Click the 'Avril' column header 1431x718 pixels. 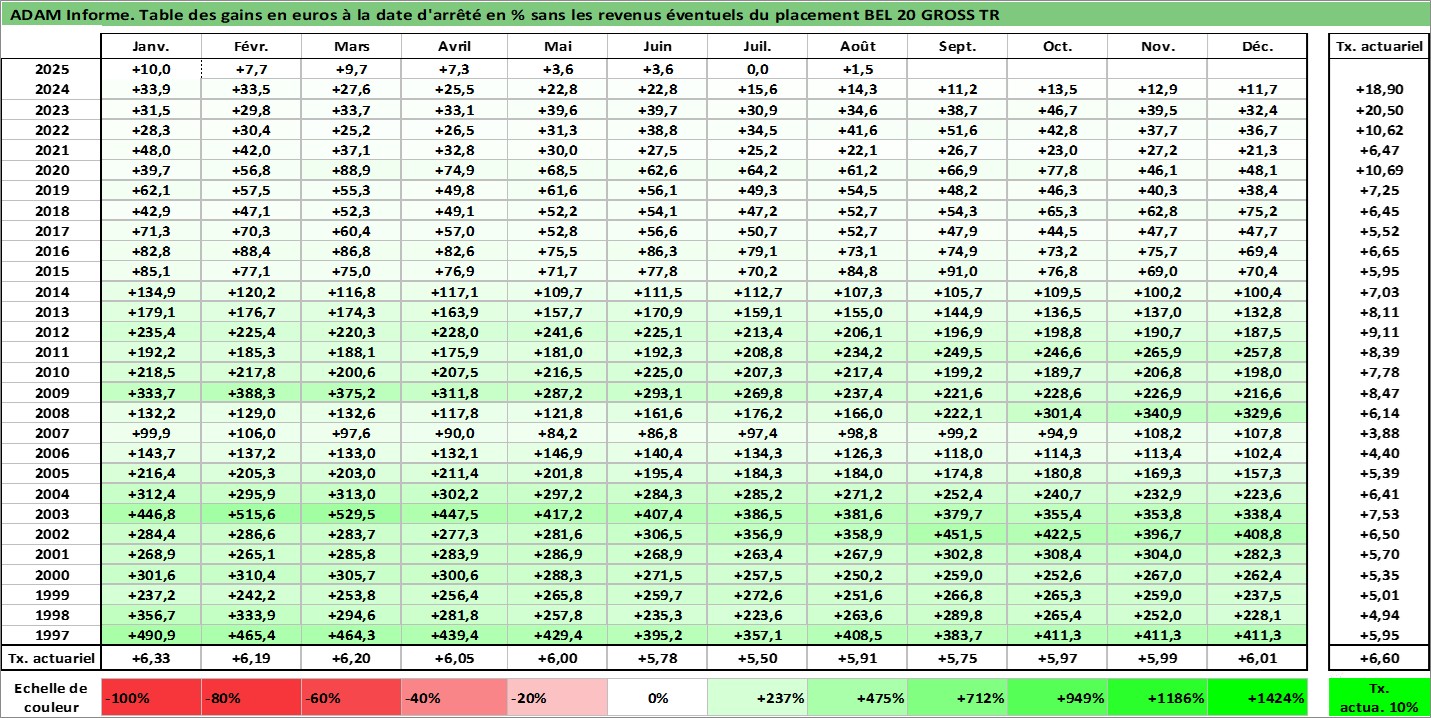click(455, 47)
